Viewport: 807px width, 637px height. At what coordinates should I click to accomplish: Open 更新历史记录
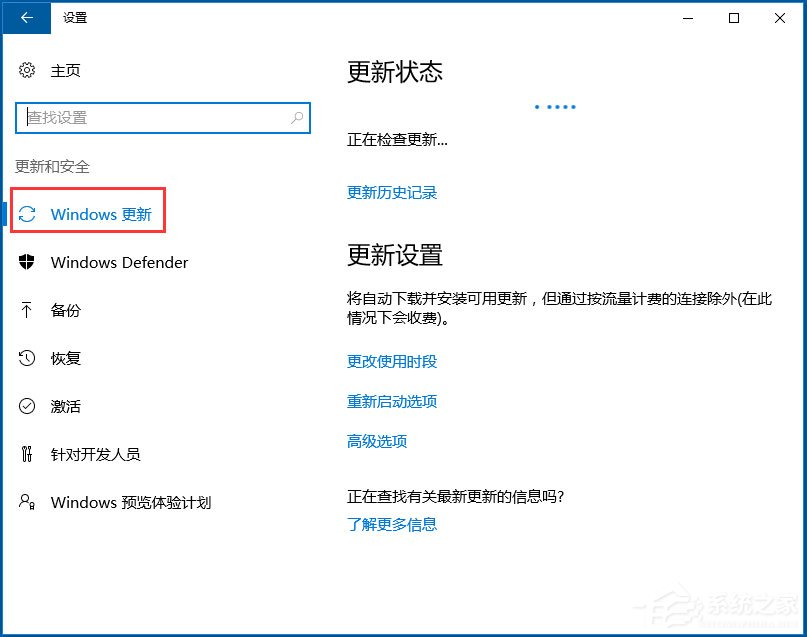click(391, 192)
